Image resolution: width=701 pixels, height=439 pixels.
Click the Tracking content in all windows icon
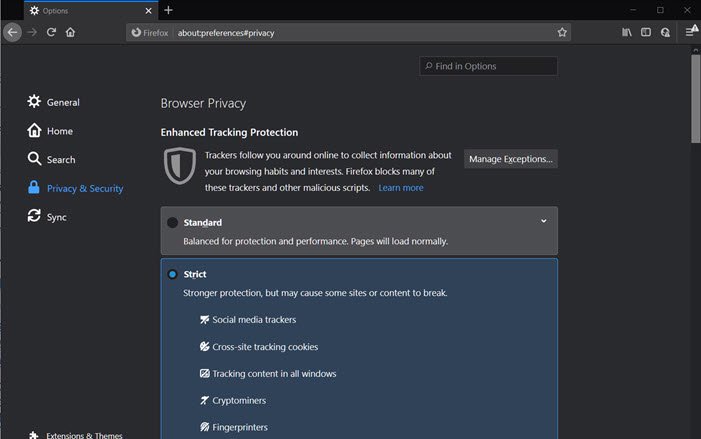coord(204,373)
